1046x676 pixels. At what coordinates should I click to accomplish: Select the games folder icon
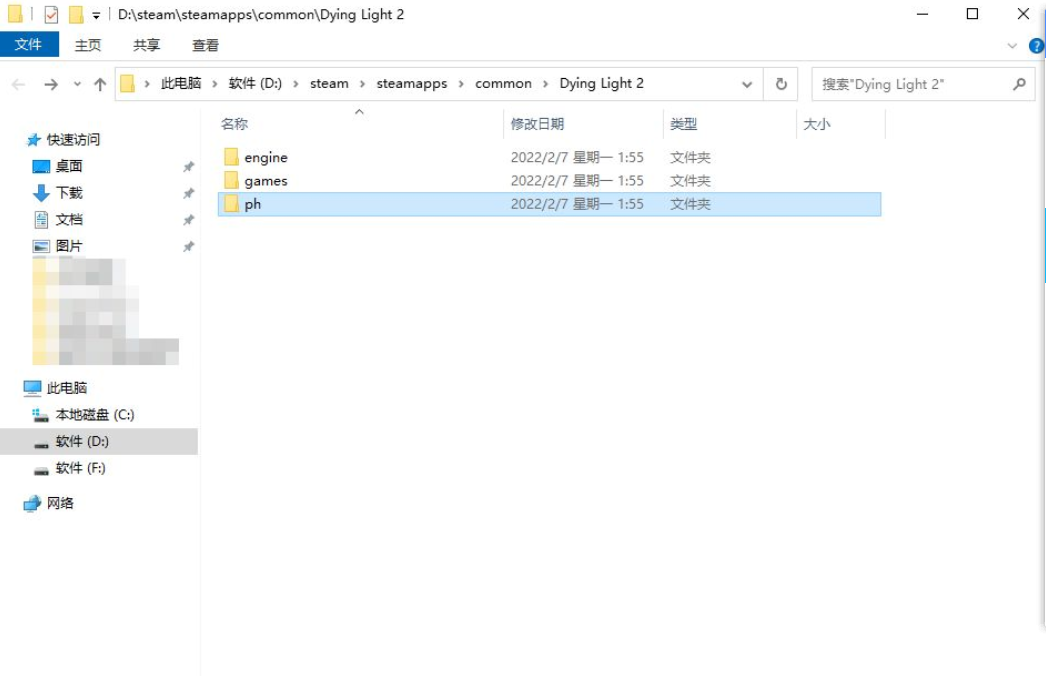pyautogui.click(x=231, y=180)
